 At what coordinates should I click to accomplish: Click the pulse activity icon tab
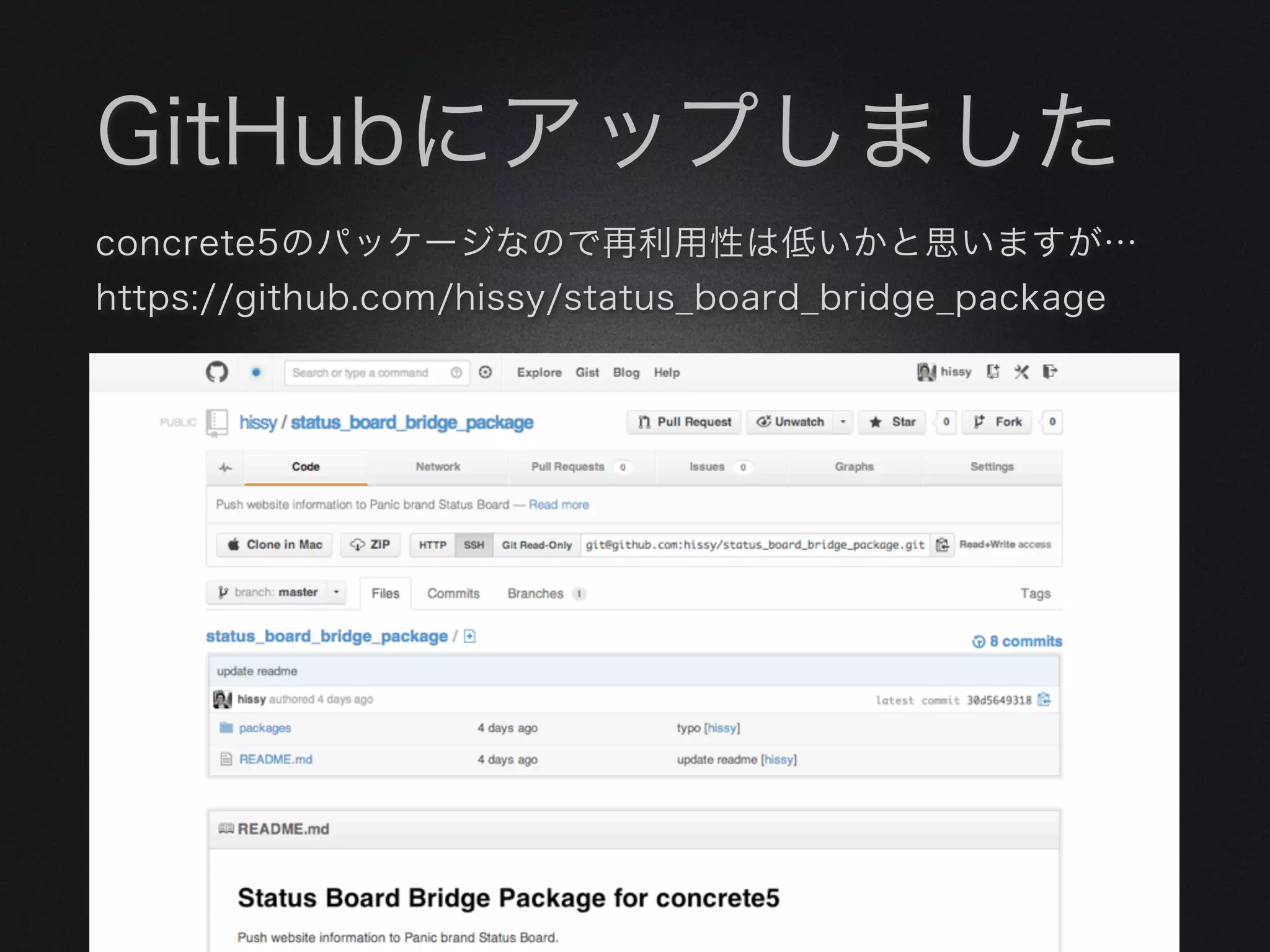(226, 467)
